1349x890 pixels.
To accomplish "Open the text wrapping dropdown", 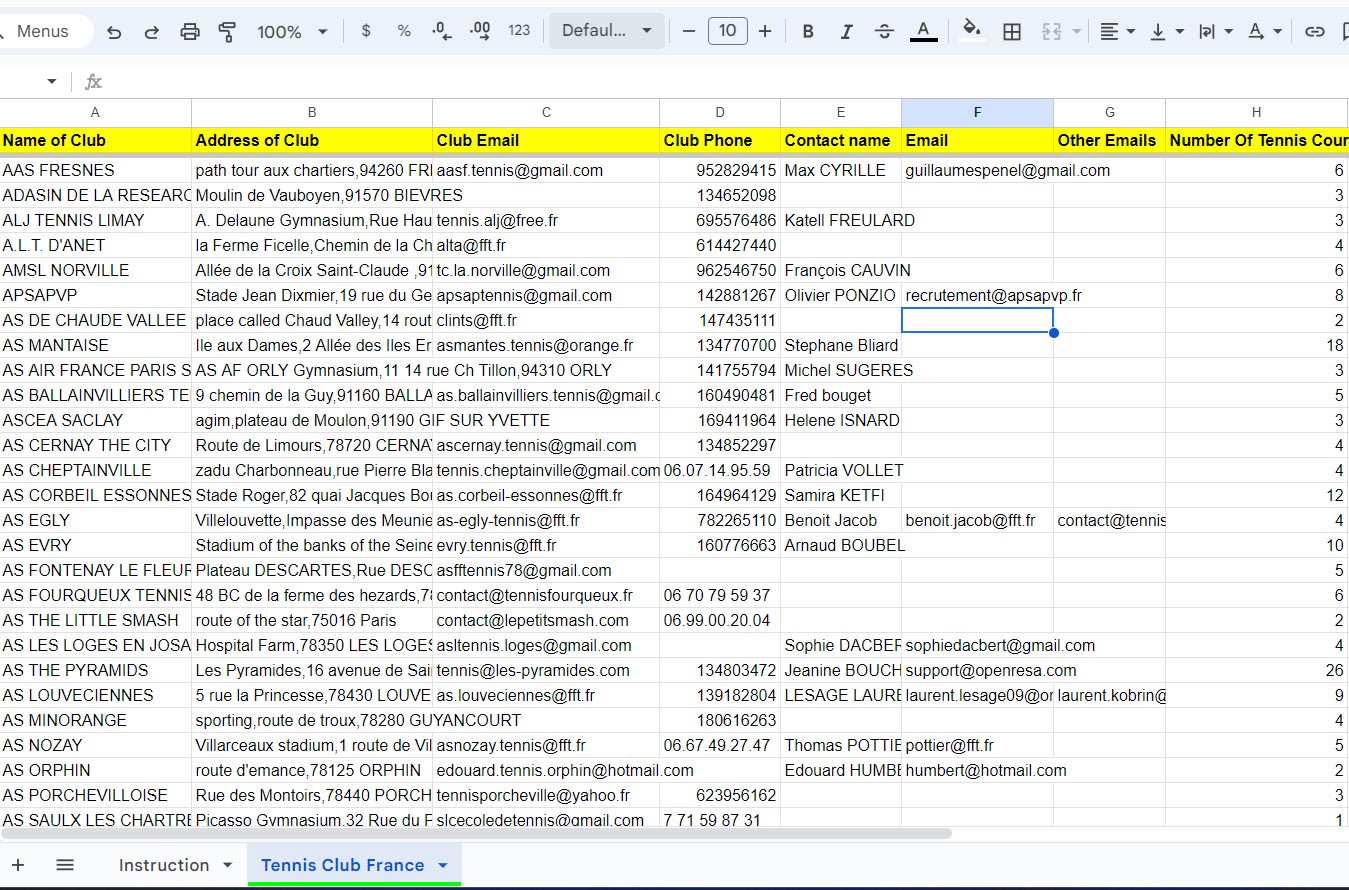I will pos(1216,32).
